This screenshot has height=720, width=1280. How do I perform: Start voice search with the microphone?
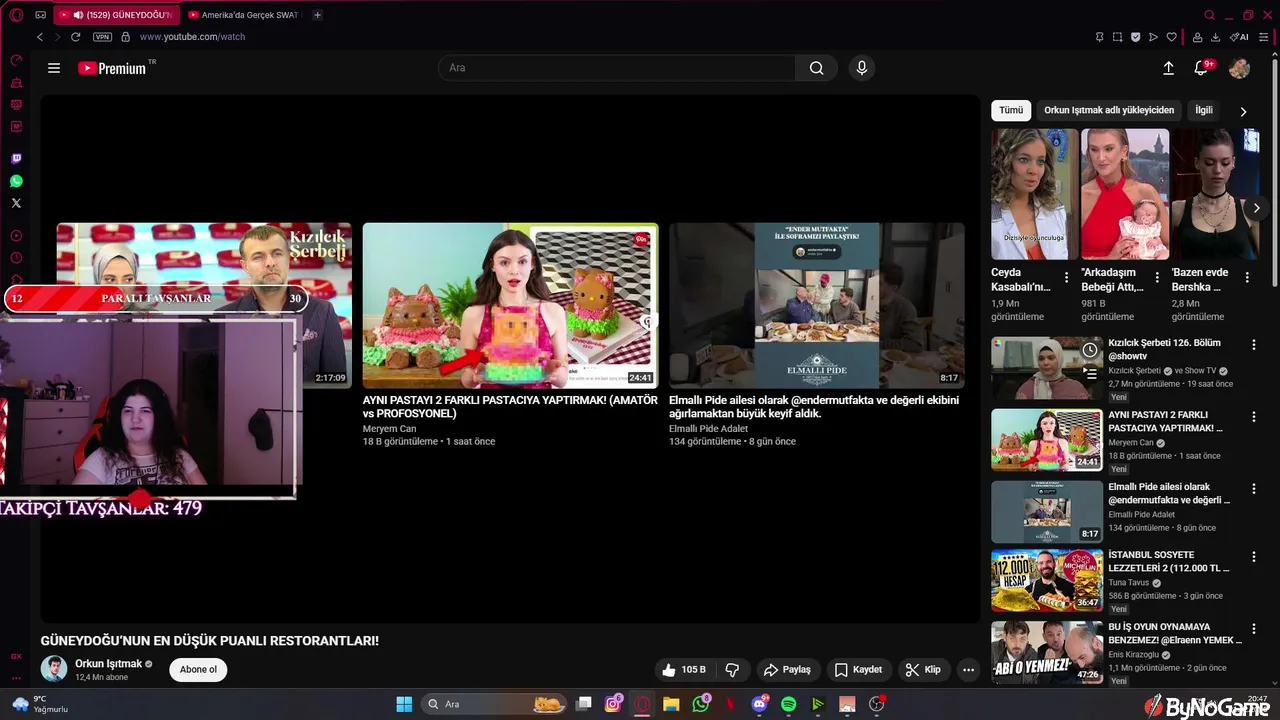coord(862,68)
